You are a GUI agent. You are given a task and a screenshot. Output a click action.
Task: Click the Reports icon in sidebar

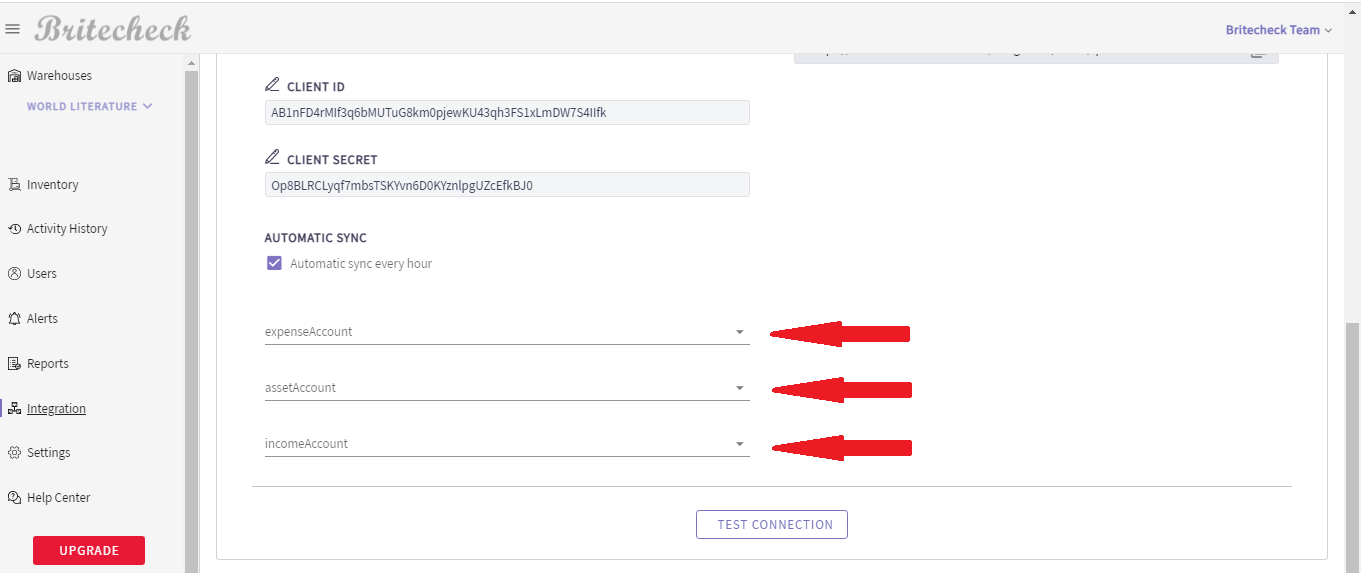[14, 364]
